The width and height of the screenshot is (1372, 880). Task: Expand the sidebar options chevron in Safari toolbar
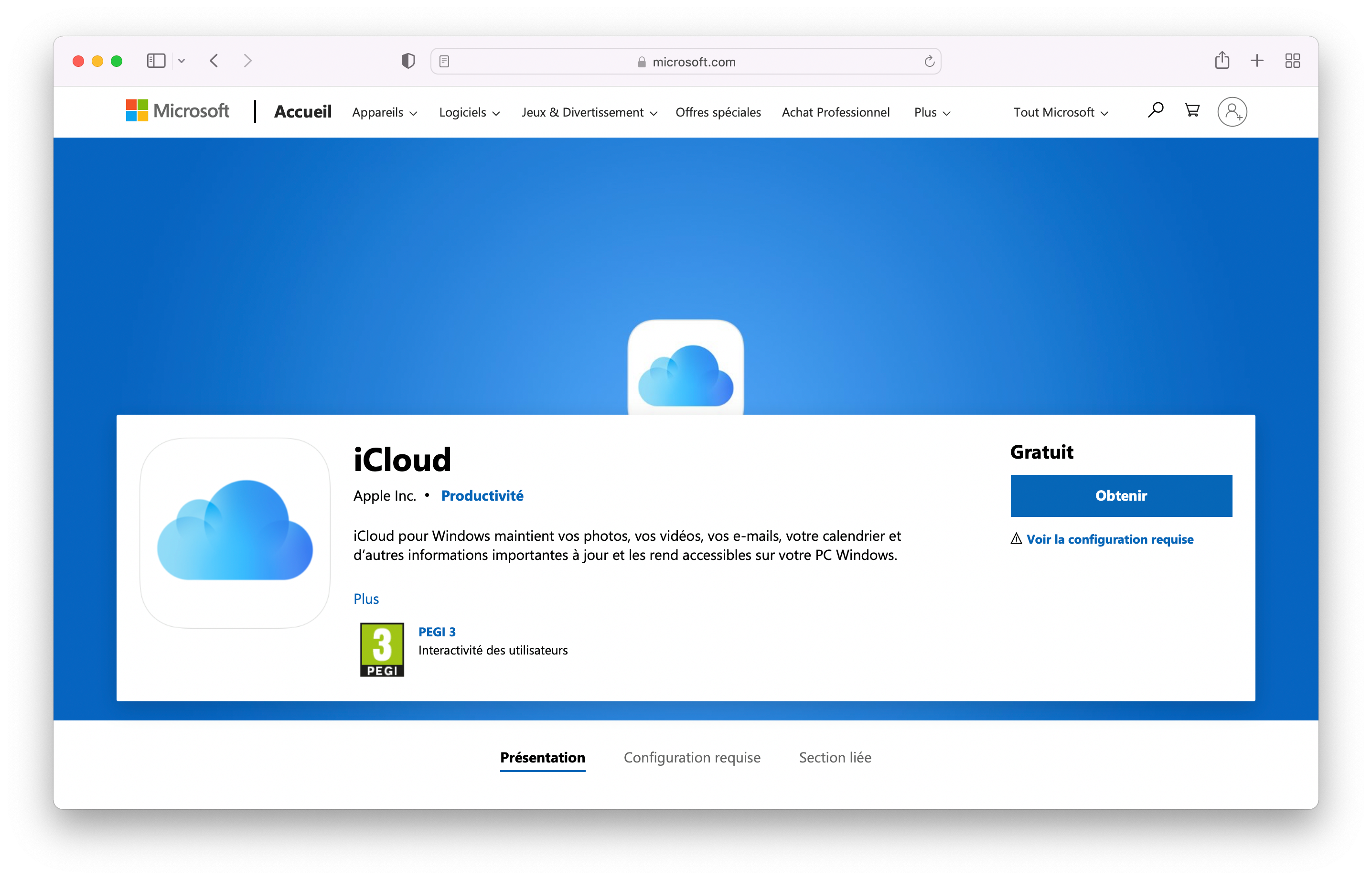point(181,61)
